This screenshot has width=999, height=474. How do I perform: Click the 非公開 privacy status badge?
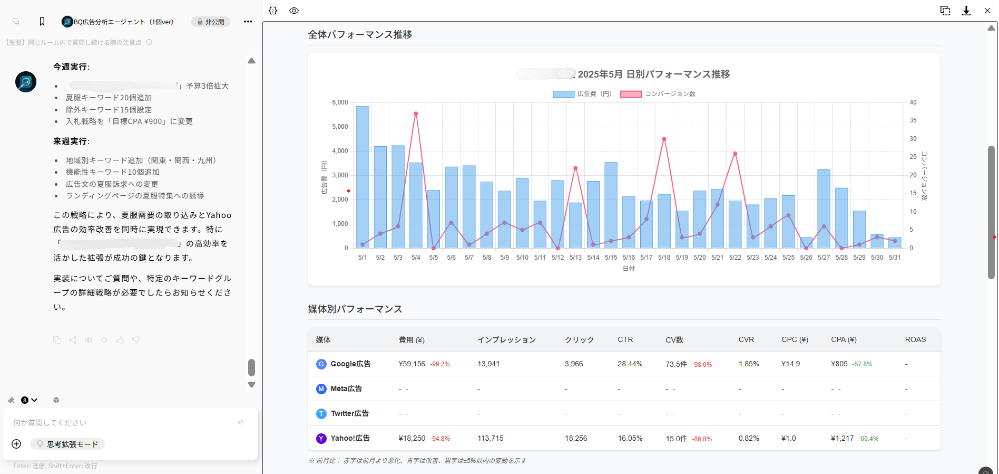tap(211, 21)
